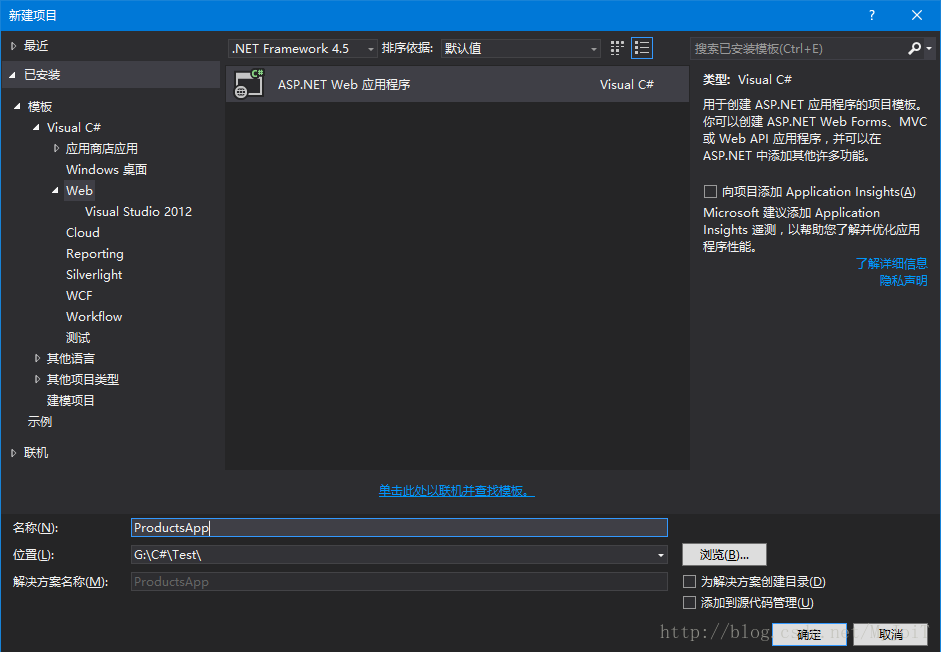Cancel with the 取消 button
The image size is (941, 652).
tap(891, 634)
